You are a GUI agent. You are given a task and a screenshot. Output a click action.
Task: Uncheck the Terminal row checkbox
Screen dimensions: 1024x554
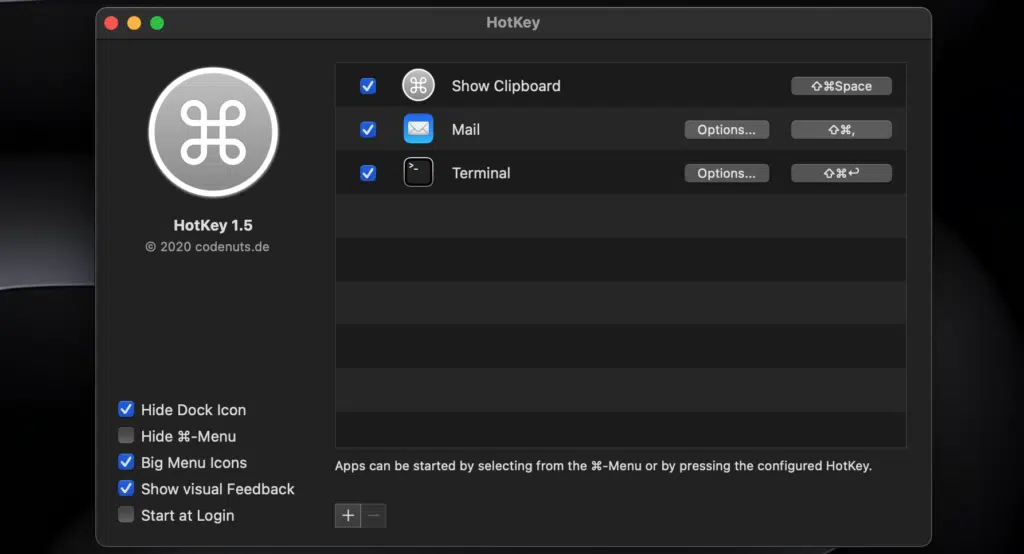368,173
